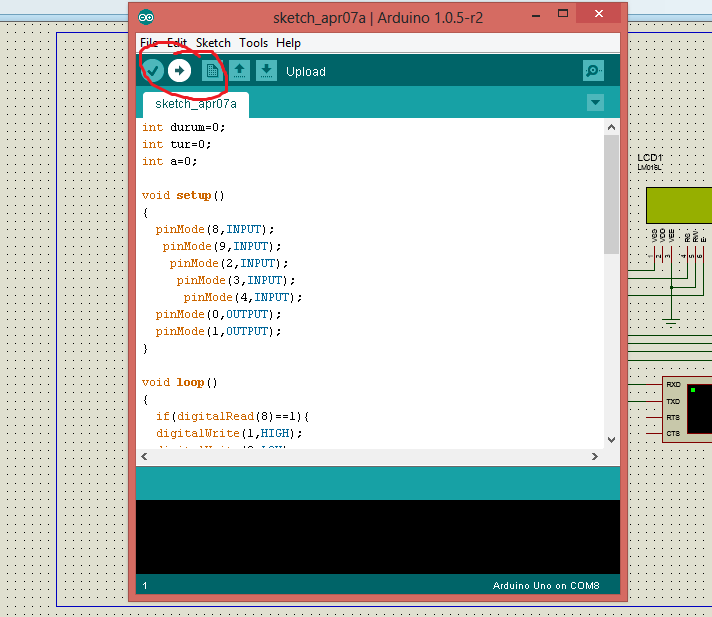The width and height of the screenshot is (712, 617).
Task: Click the 'digitalWrite(1,HIGH);' line
Action: [x=229, y=434]
